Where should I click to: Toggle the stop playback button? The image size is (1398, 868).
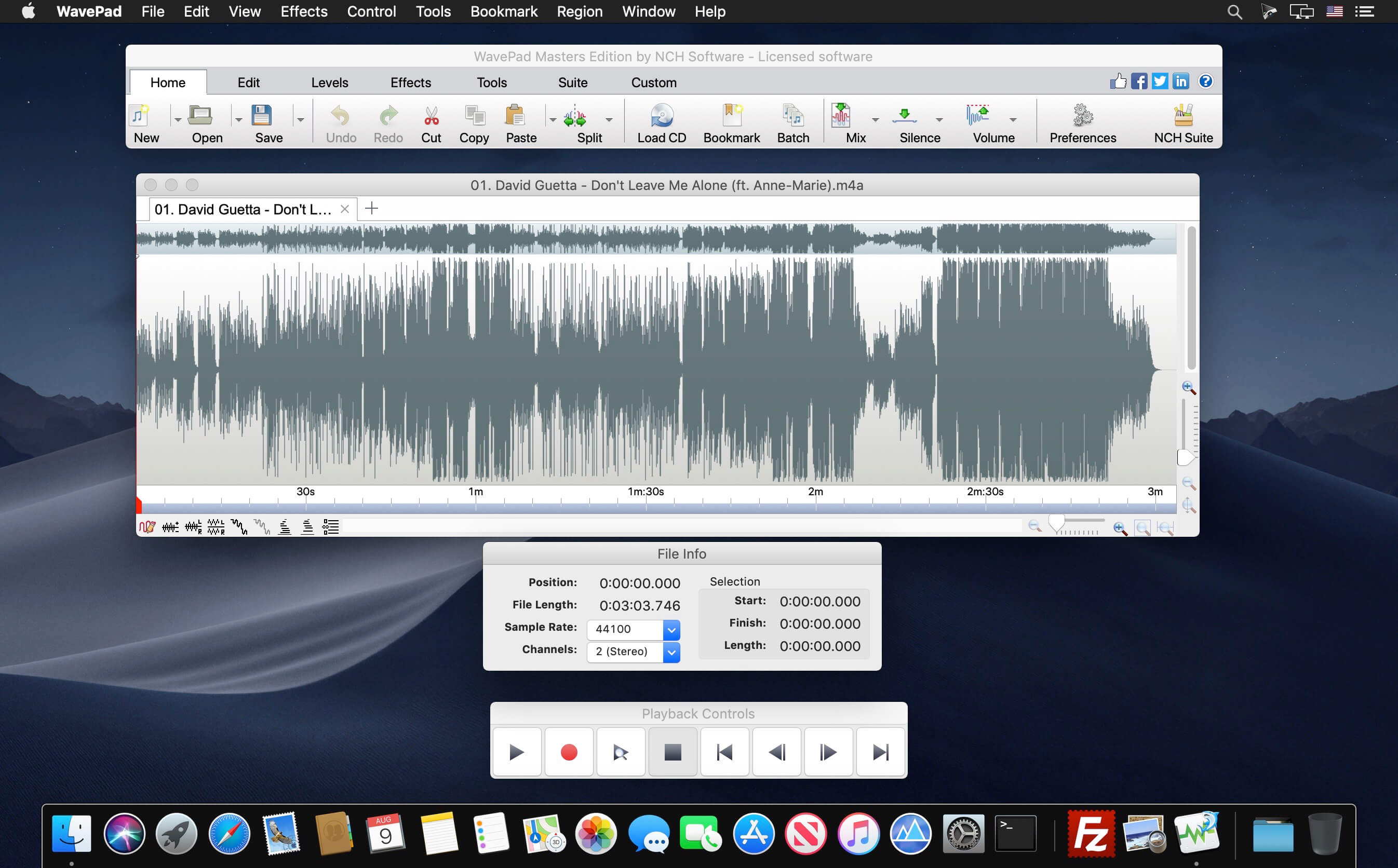(x=673, y=752)
